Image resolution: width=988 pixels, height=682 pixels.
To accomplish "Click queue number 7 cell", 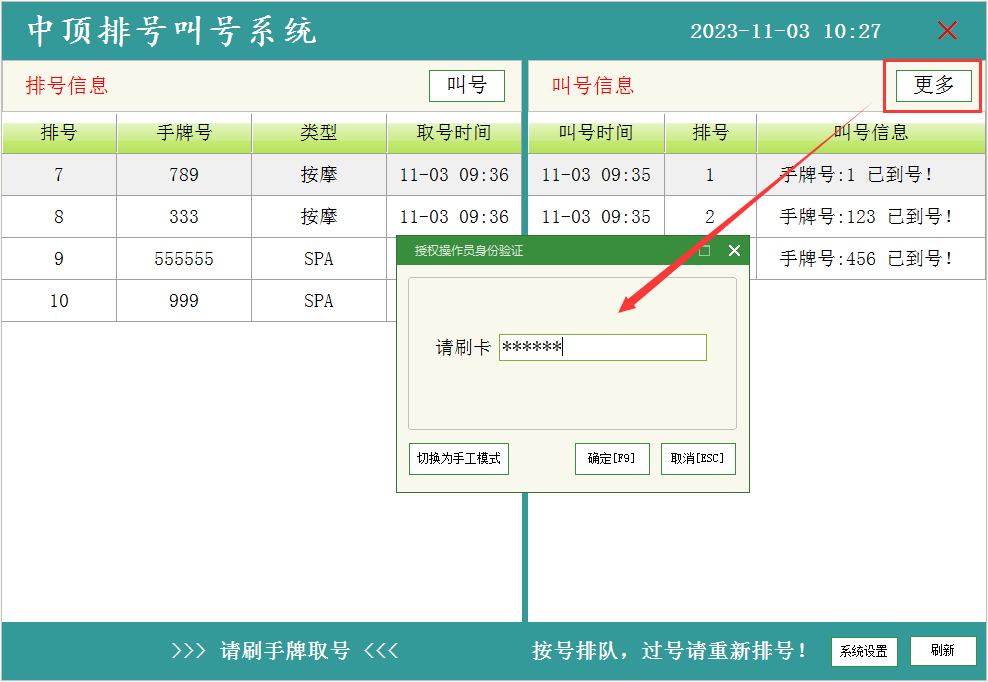I will (x=59, y=175).
